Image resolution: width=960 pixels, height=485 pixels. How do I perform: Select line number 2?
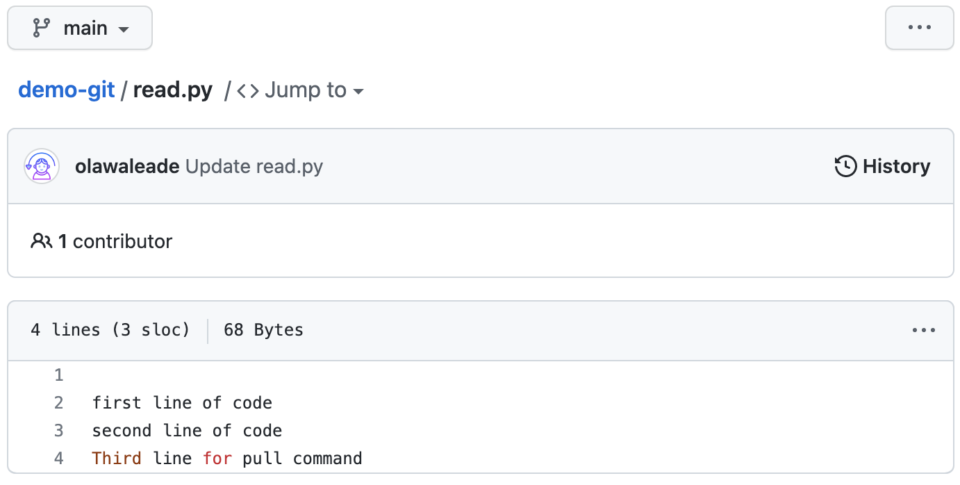[58, 403]
